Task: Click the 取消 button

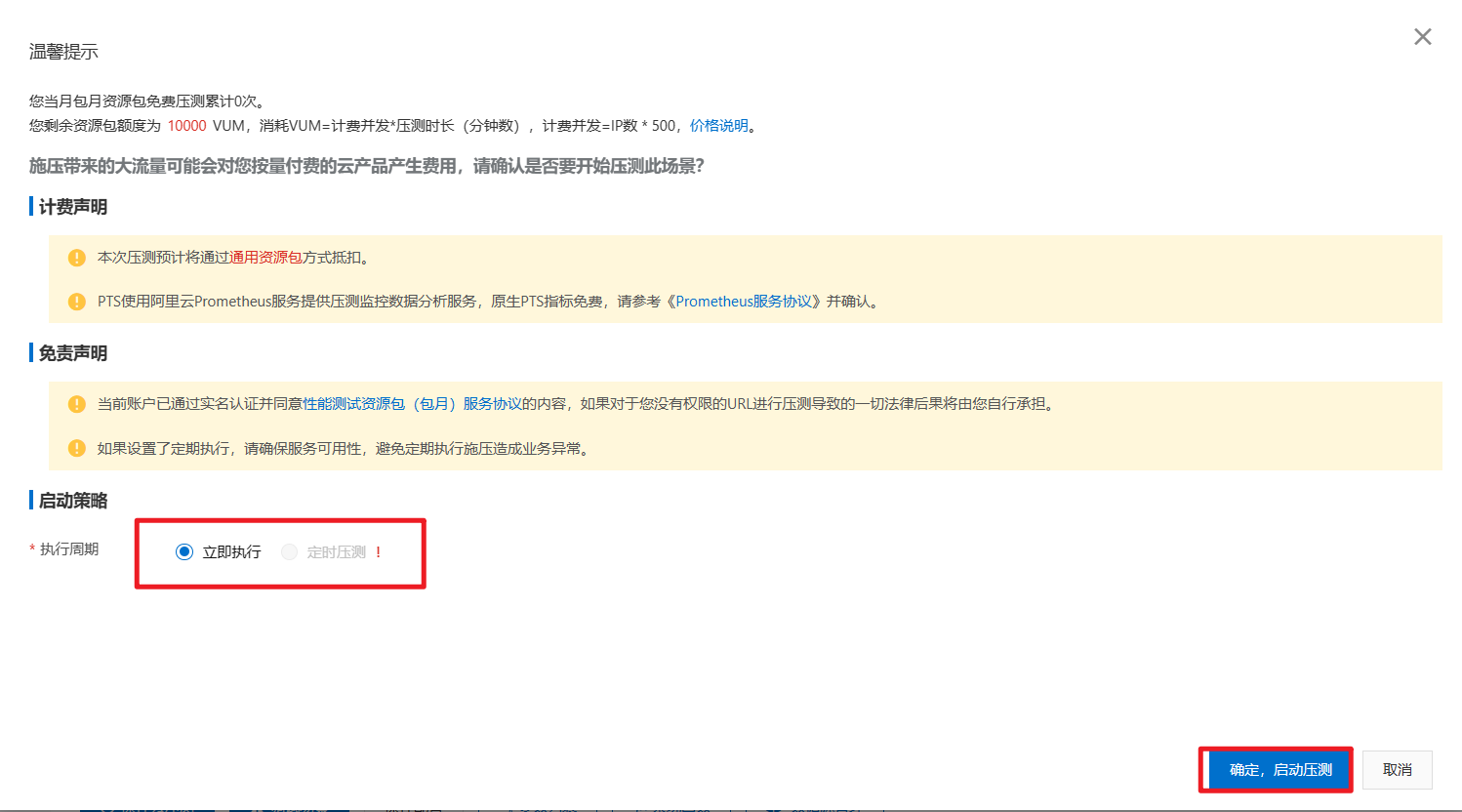Action: click(1398, 770)
